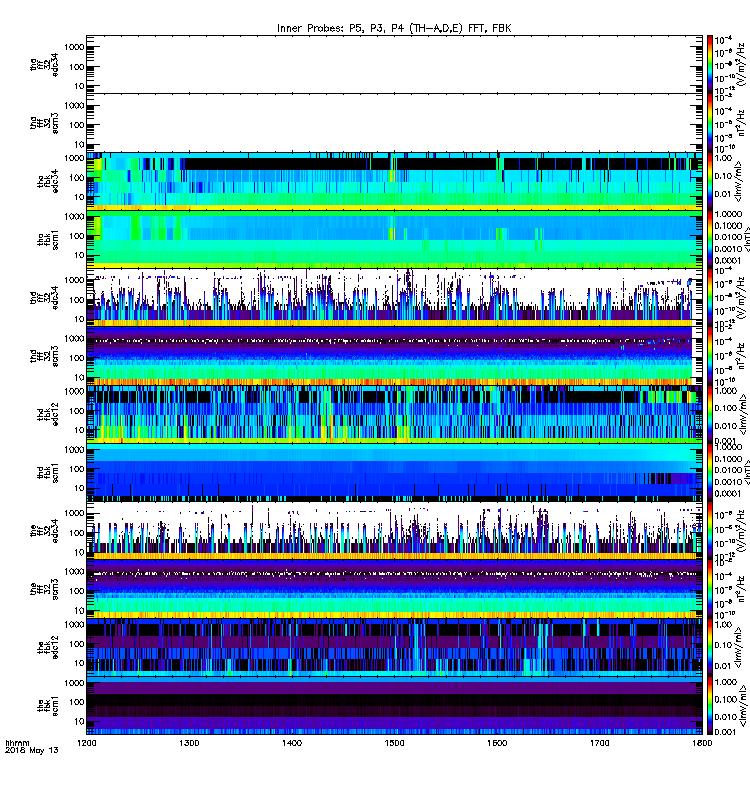Click the 'thd fbk scm1' panel label
The height and width of the screenshot is (800, 750).
click(x=48, y=472)
